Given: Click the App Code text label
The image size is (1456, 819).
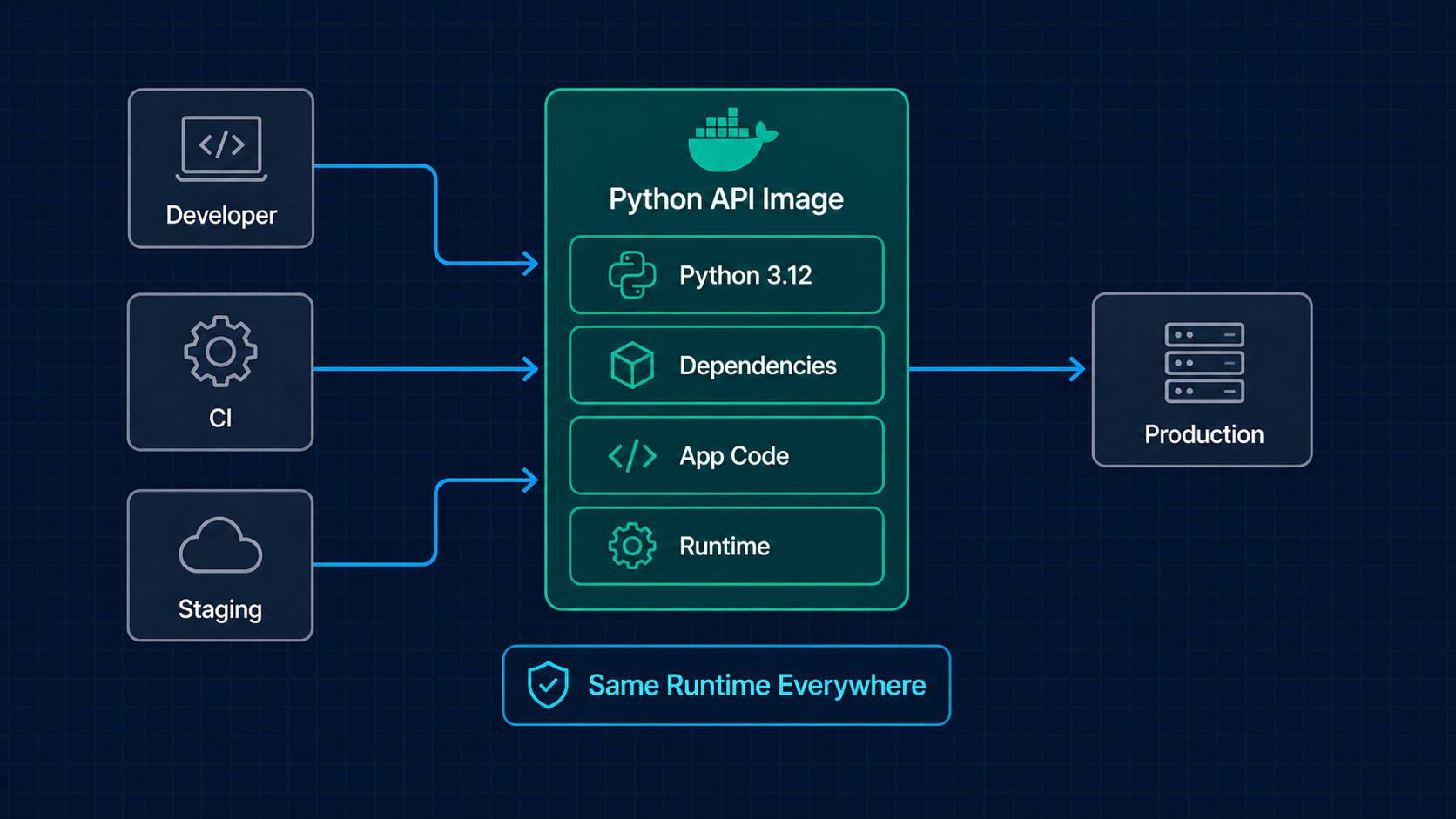Looking at the screenshot, I should [x=734, y=456].
